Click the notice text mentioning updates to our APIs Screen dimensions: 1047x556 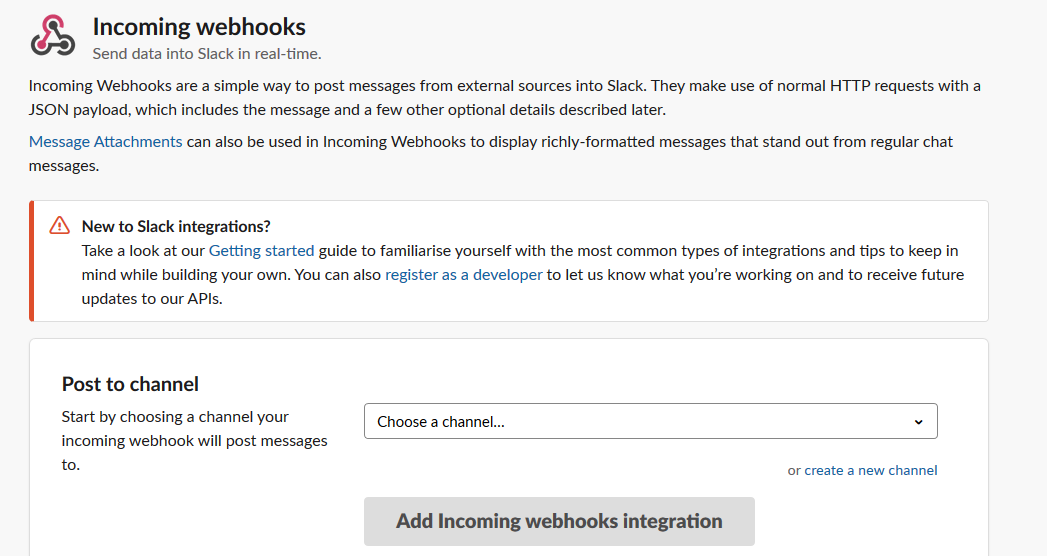(x=151, y=298)
